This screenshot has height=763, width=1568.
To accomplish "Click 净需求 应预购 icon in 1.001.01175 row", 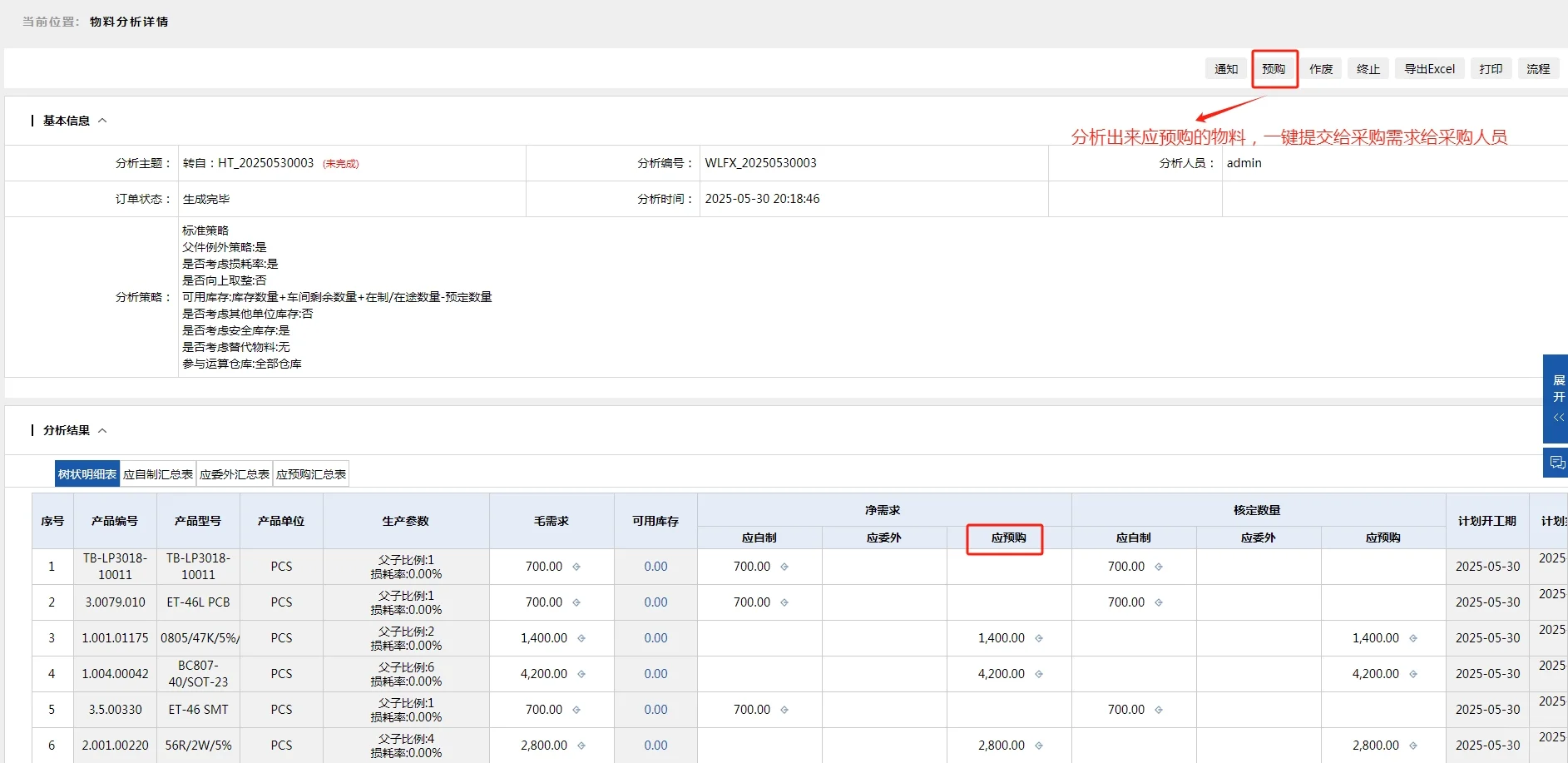I will [x=1039, y=638].
